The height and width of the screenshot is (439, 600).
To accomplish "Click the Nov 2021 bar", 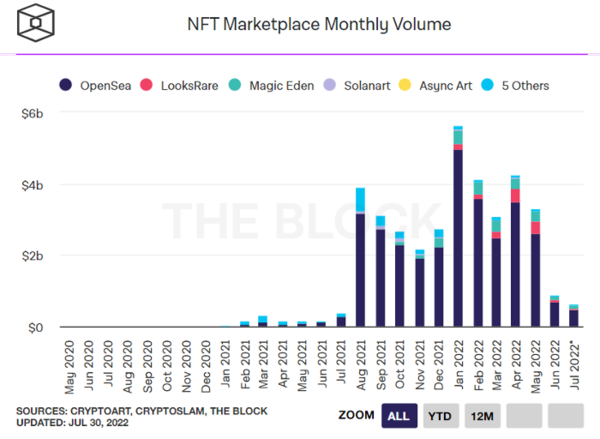I will coord(420,288).
